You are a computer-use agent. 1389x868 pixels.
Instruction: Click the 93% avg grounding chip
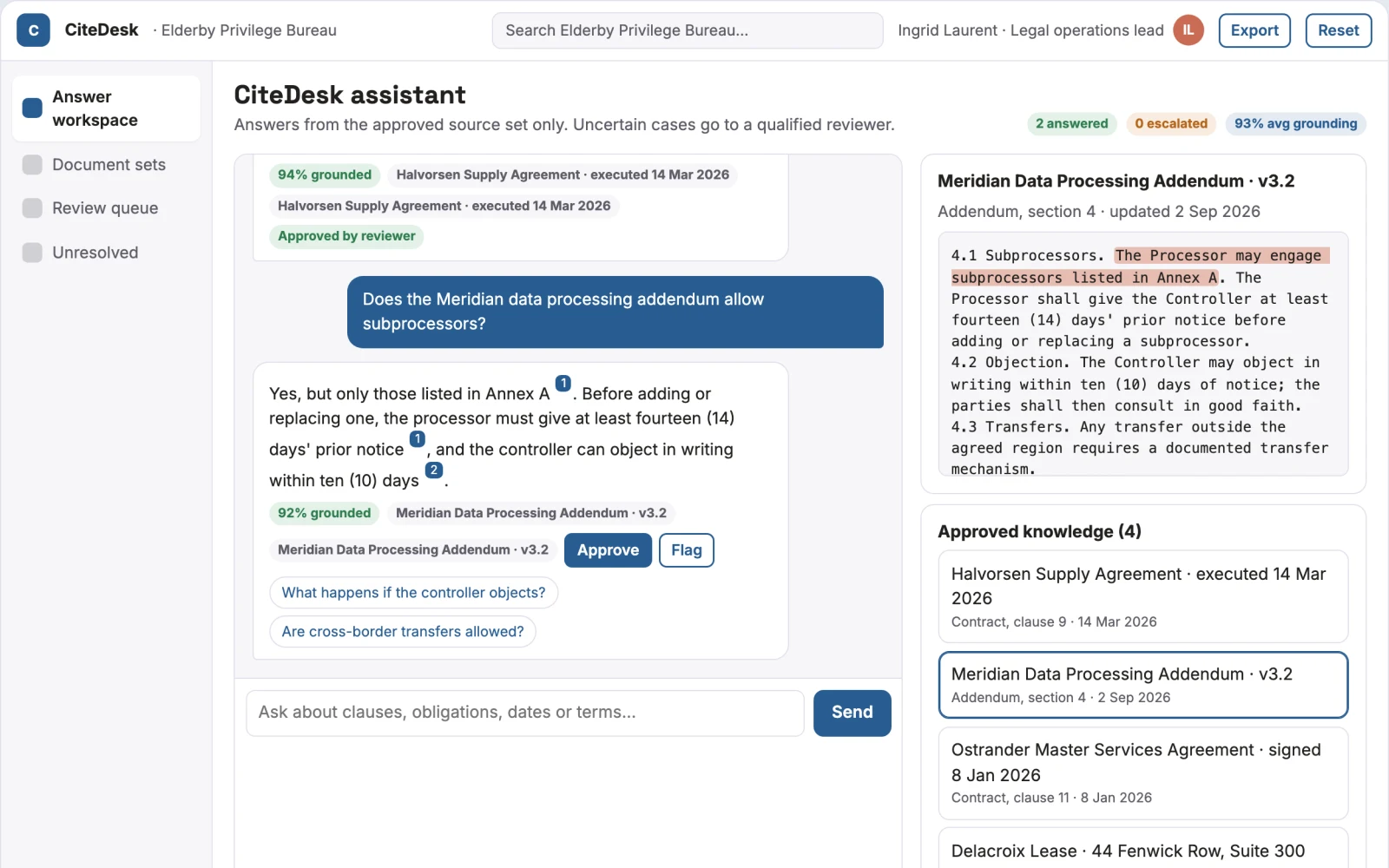coord(1295,123)
